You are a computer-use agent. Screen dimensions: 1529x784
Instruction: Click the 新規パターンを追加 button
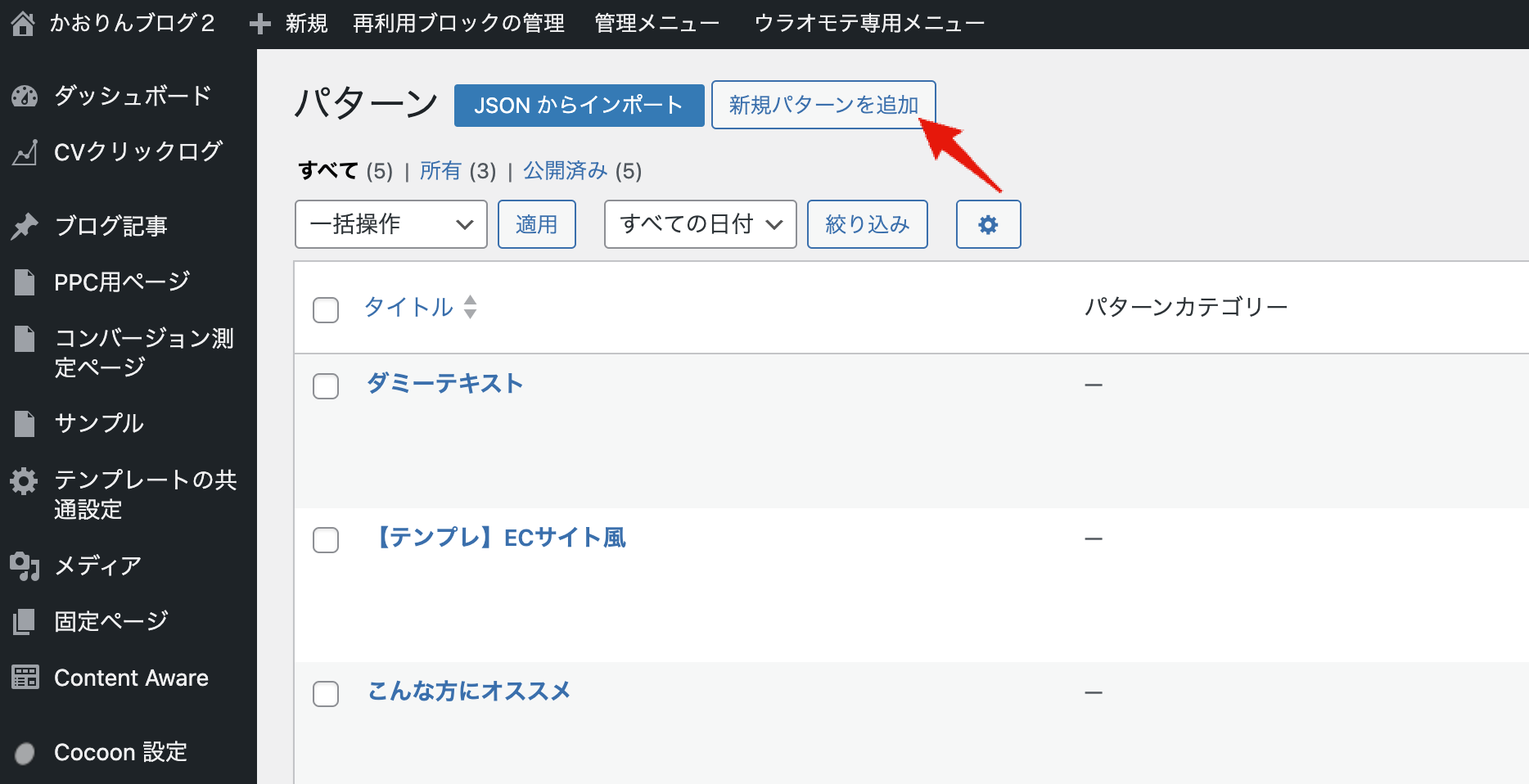pyautogui.click(x=823, y=105)
